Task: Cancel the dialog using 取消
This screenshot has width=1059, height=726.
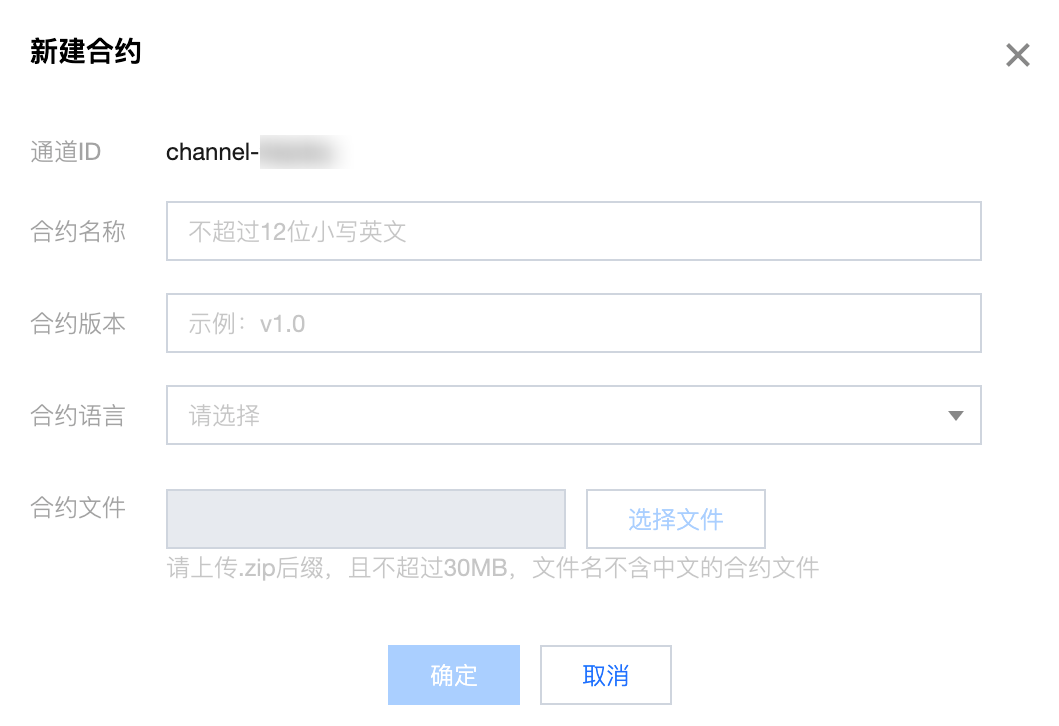Action: 606,675
